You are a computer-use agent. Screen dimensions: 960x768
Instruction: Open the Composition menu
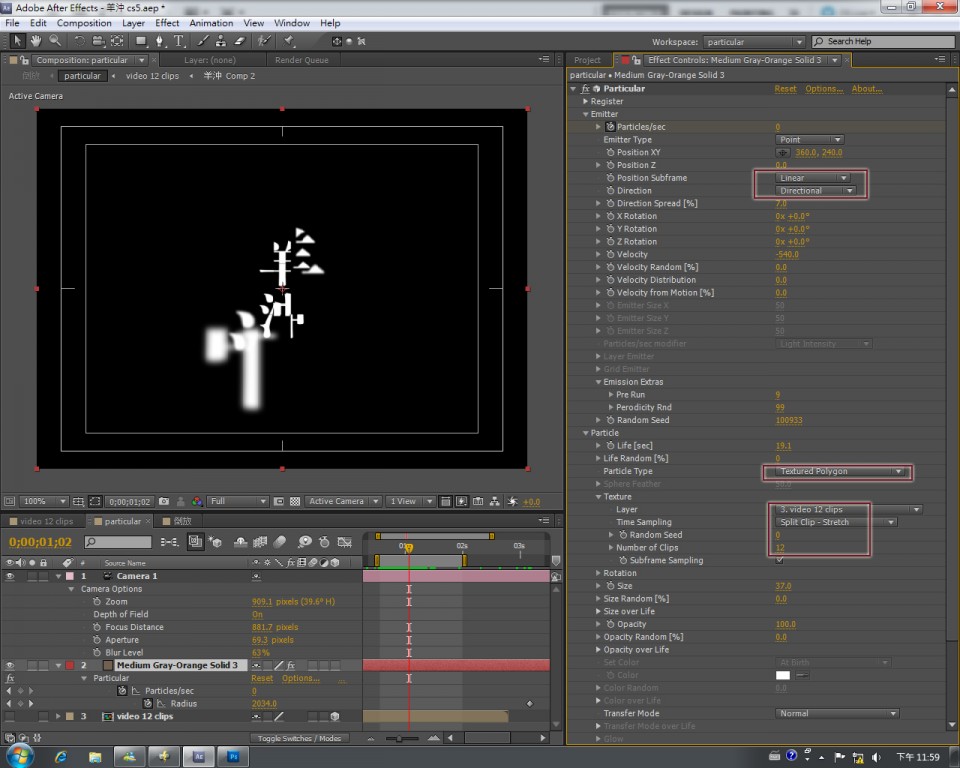84,23
